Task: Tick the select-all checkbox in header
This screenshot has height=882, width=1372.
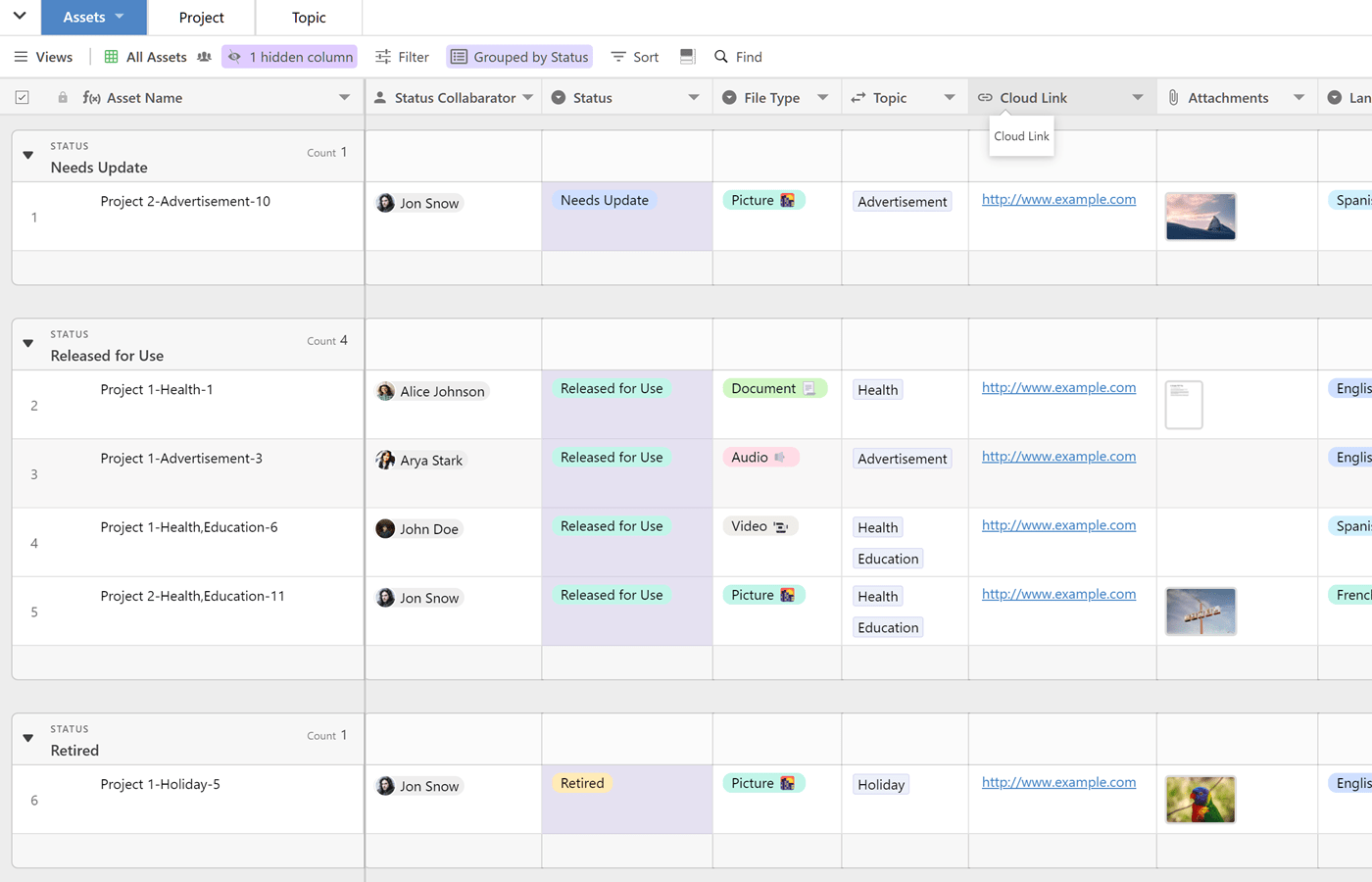Action: click(x=23, y=98)
